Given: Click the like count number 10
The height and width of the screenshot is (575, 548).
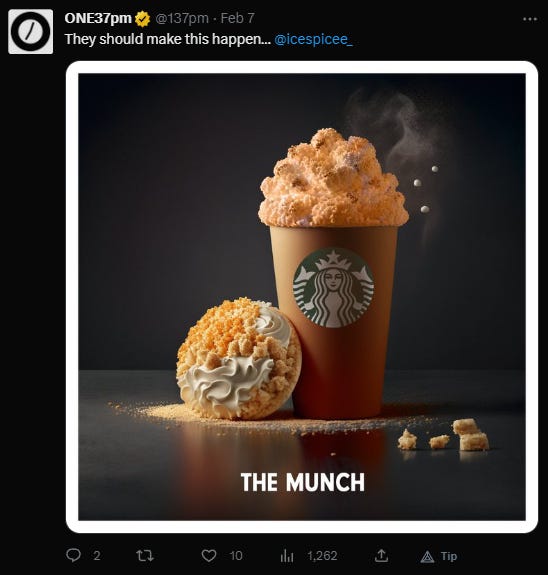Looking at the screenshot, I should coord(236,556).
